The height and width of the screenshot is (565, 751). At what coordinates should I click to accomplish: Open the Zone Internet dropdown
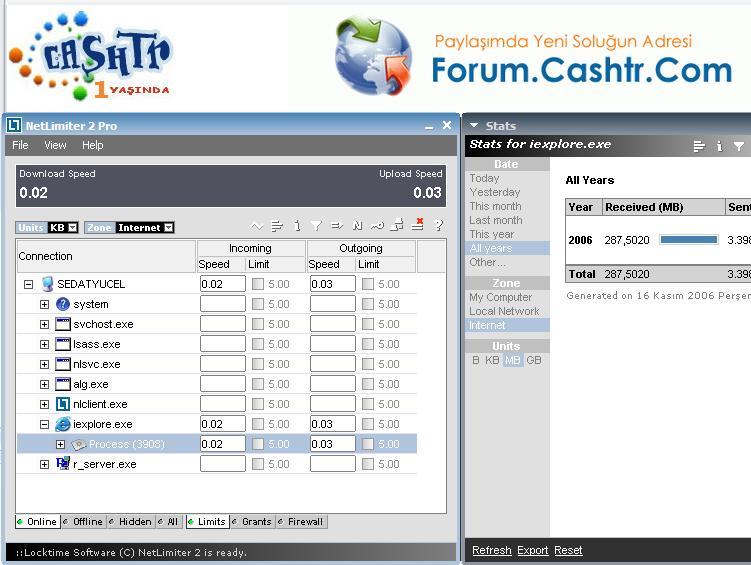(169, 228)
